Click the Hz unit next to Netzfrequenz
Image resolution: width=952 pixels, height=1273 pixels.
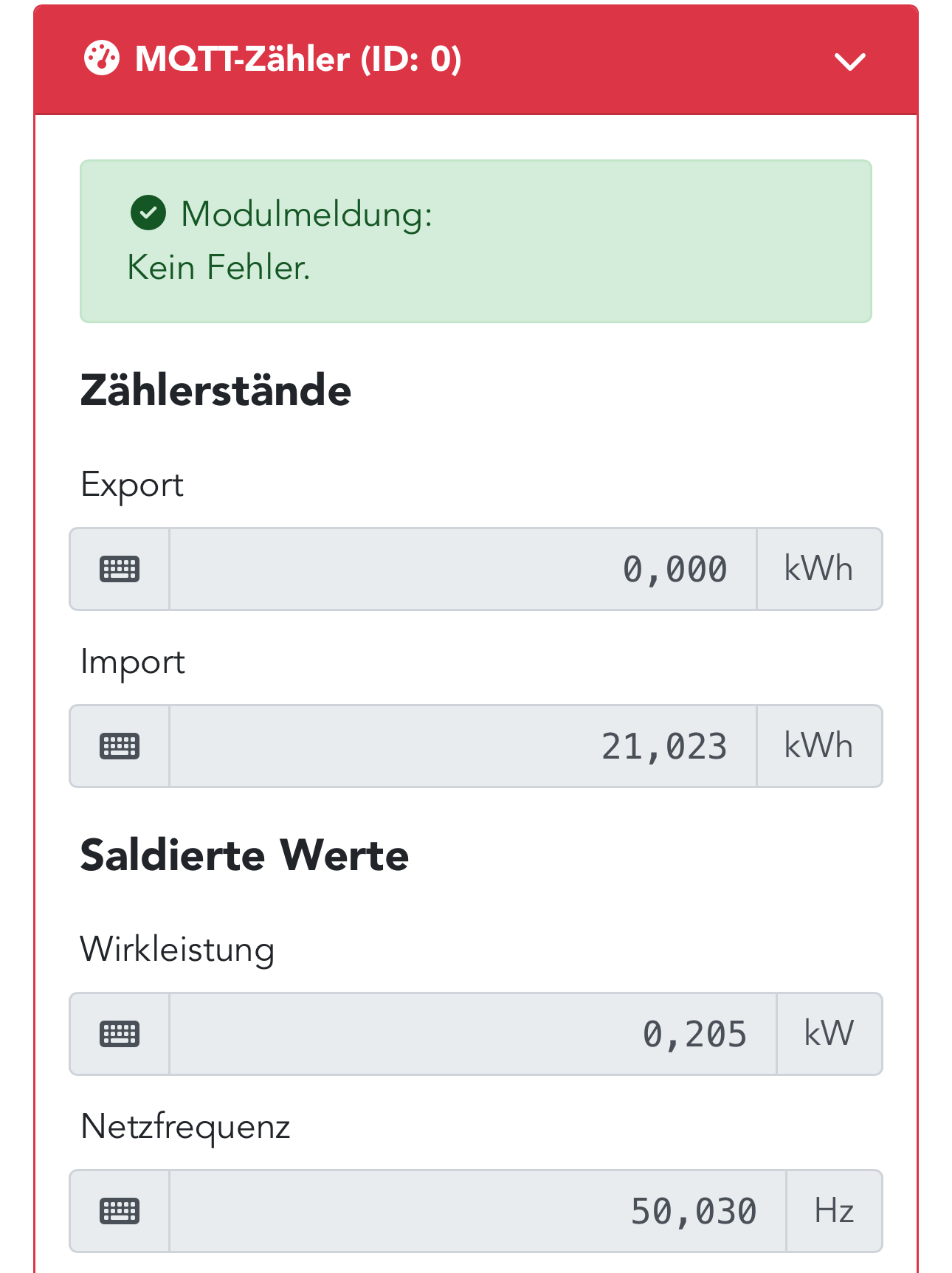834,1211
